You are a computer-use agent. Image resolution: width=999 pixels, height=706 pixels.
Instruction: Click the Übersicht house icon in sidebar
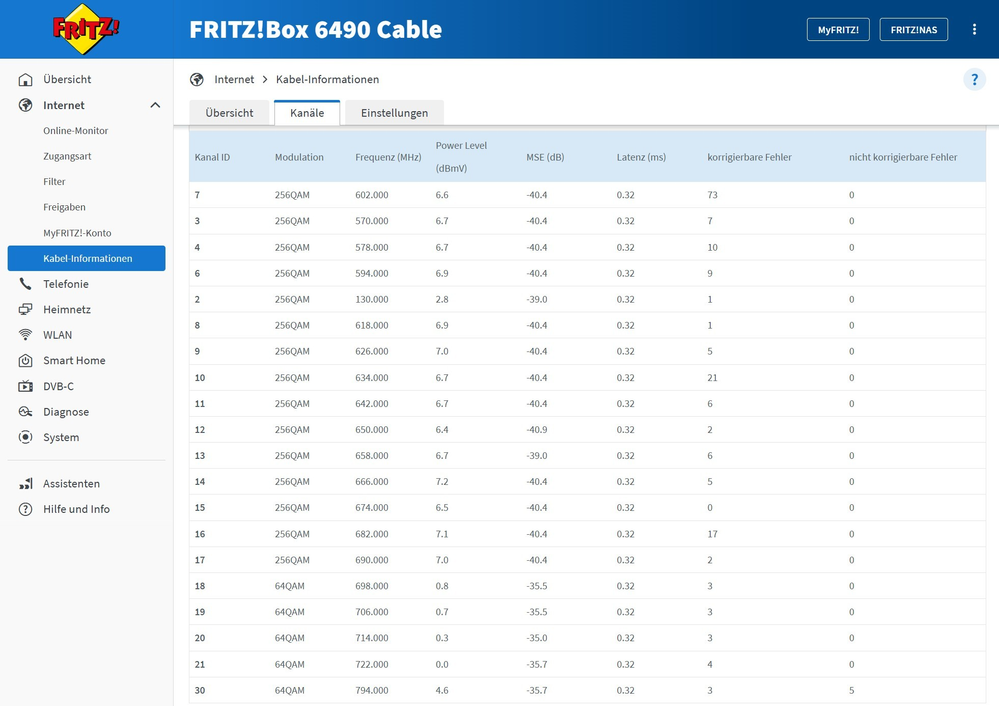(25, 80)
